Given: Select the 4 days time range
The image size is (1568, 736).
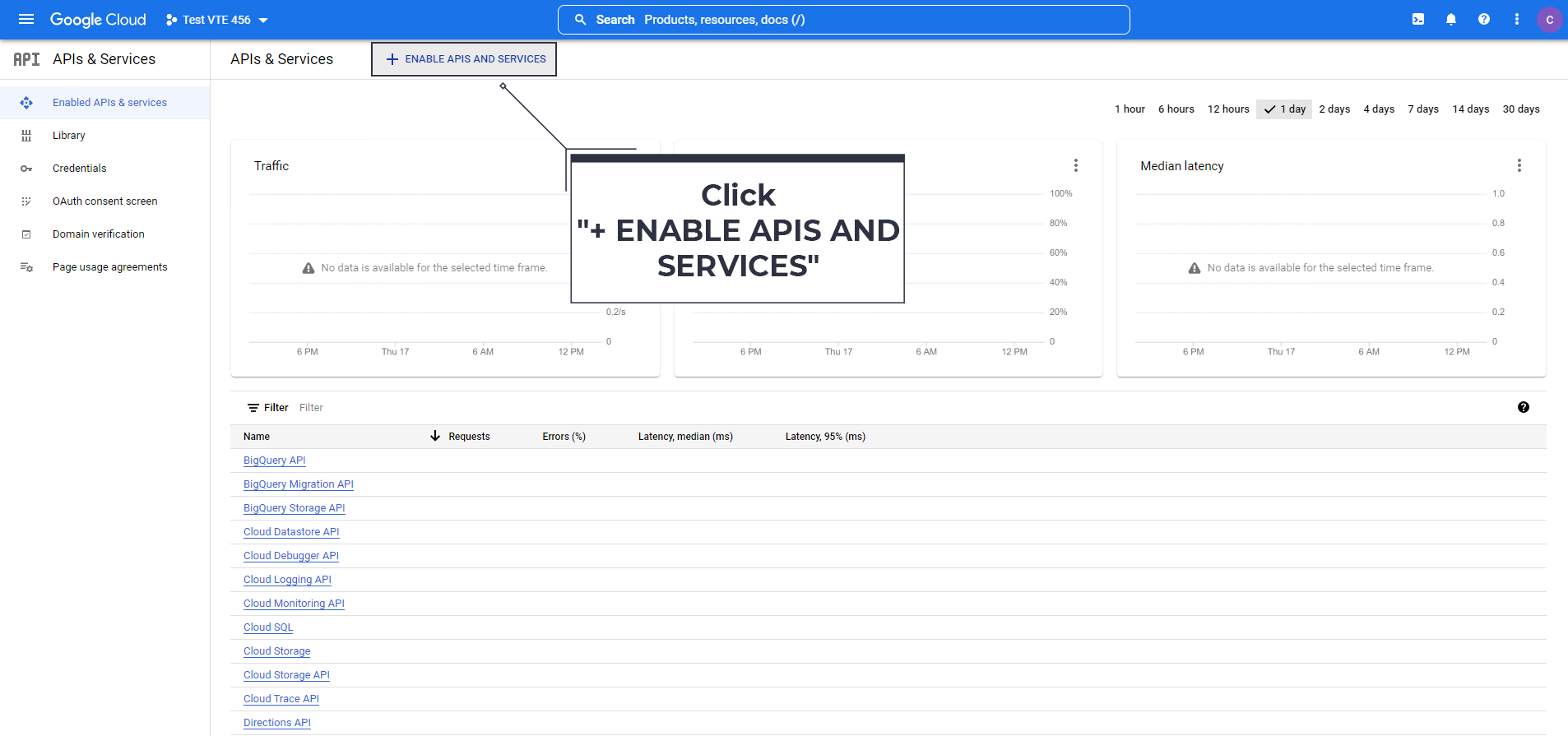Looking at the screenshot, I should pyautogui.click(x=1379, y=109).
